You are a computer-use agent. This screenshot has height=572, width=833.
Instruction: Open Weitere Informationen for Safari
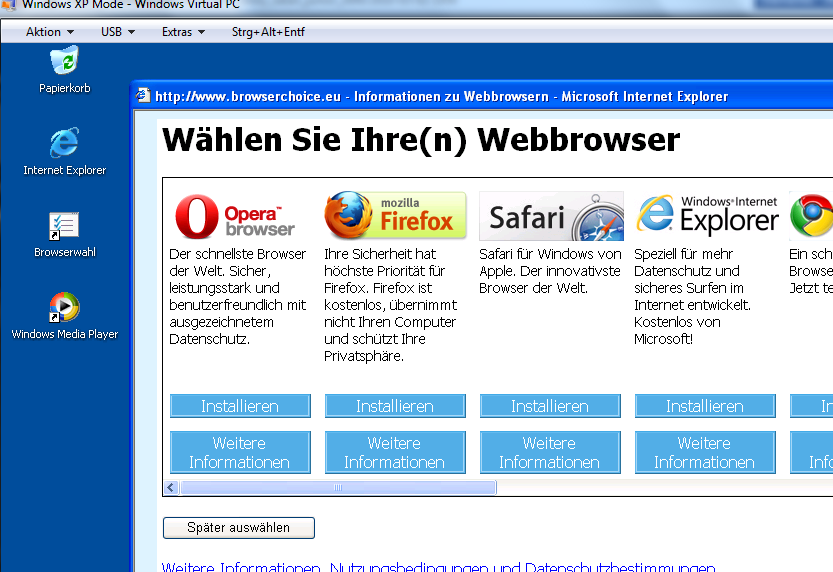point(550,453)
